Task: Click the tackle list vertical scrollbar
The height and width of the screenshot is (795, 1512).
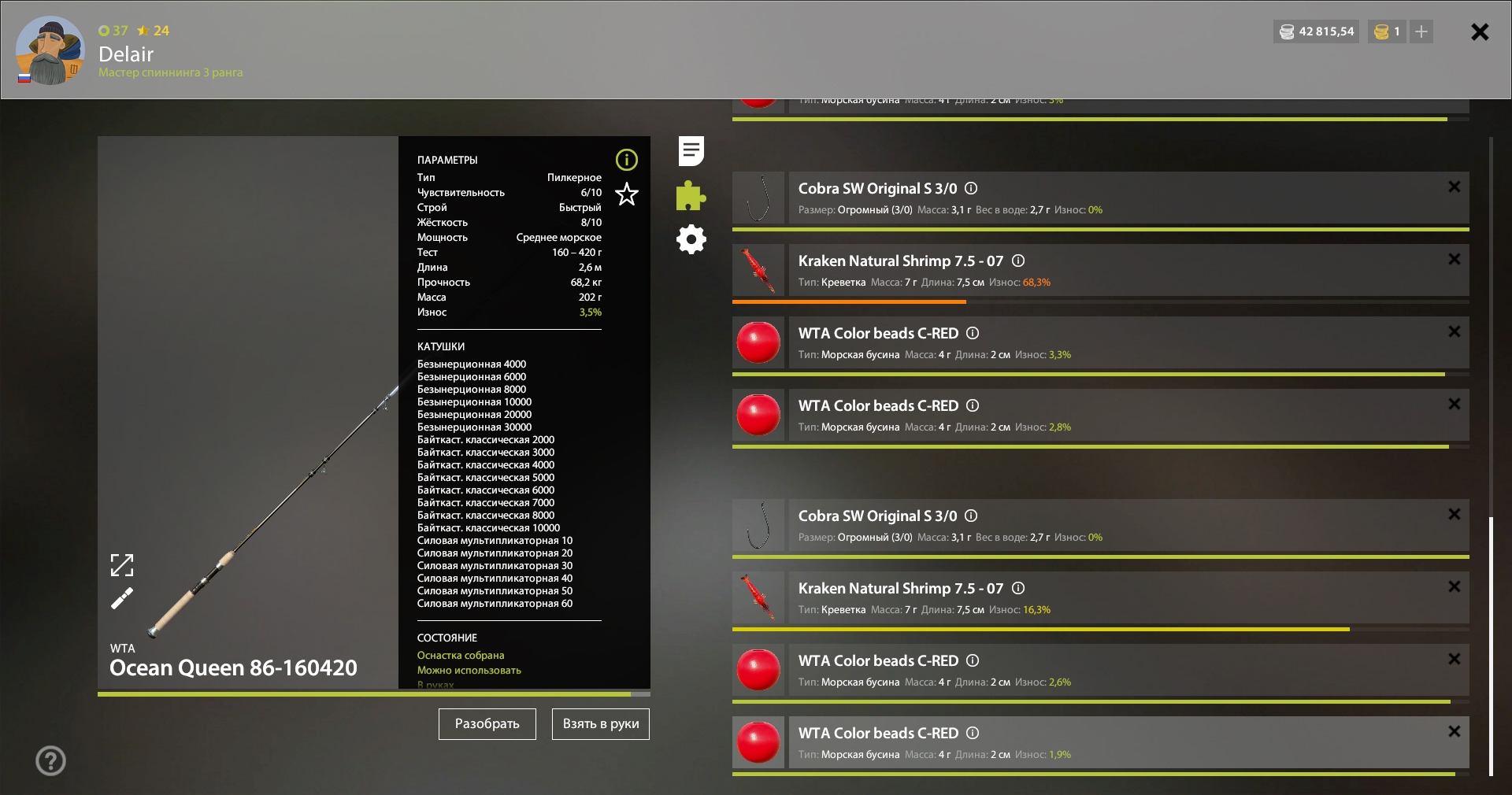Action: click(x=1491, y=645)
